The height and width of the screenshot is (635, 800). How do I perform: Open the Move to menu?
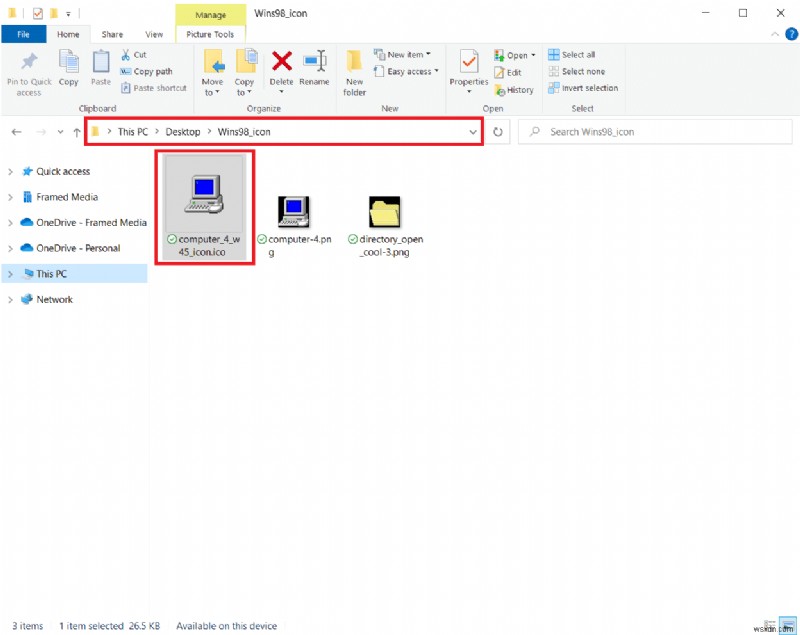212,73
